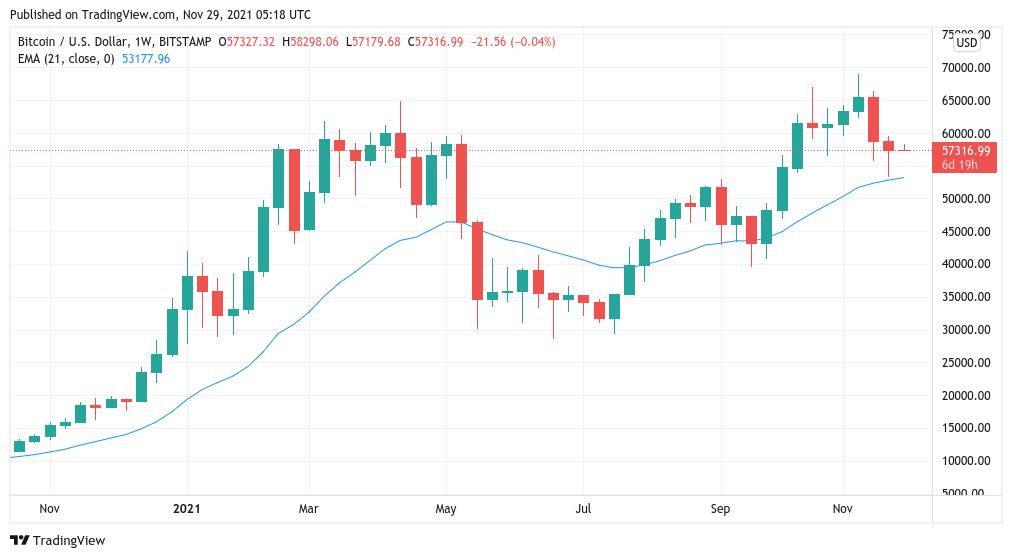Click the 6d 19h countdown label
Image resolution: width=1012 pixels, height=558 pixels.
click(x=963, y=165)
